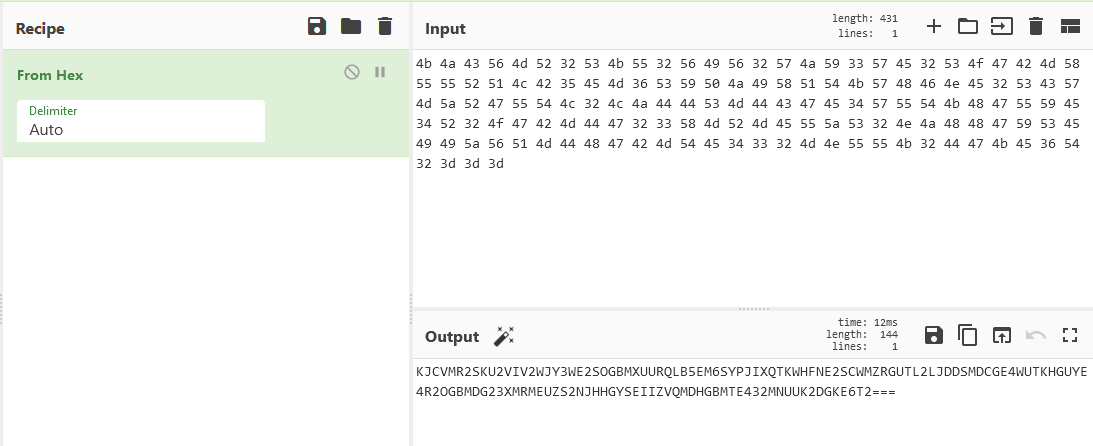Save the current recipe
Screen dimensions: 1093x446
click(317, 27)
